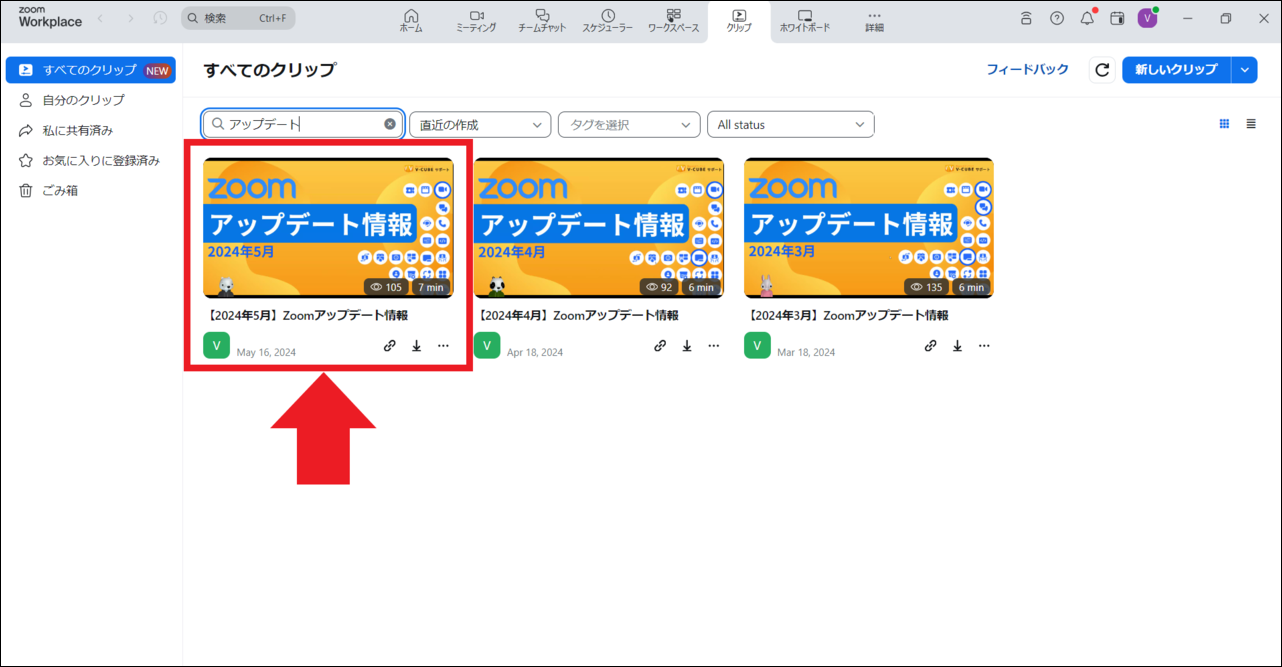The image size is (1282, 667).
Task: Click the clips search field with アップデート
Action: tap(303, 124)
